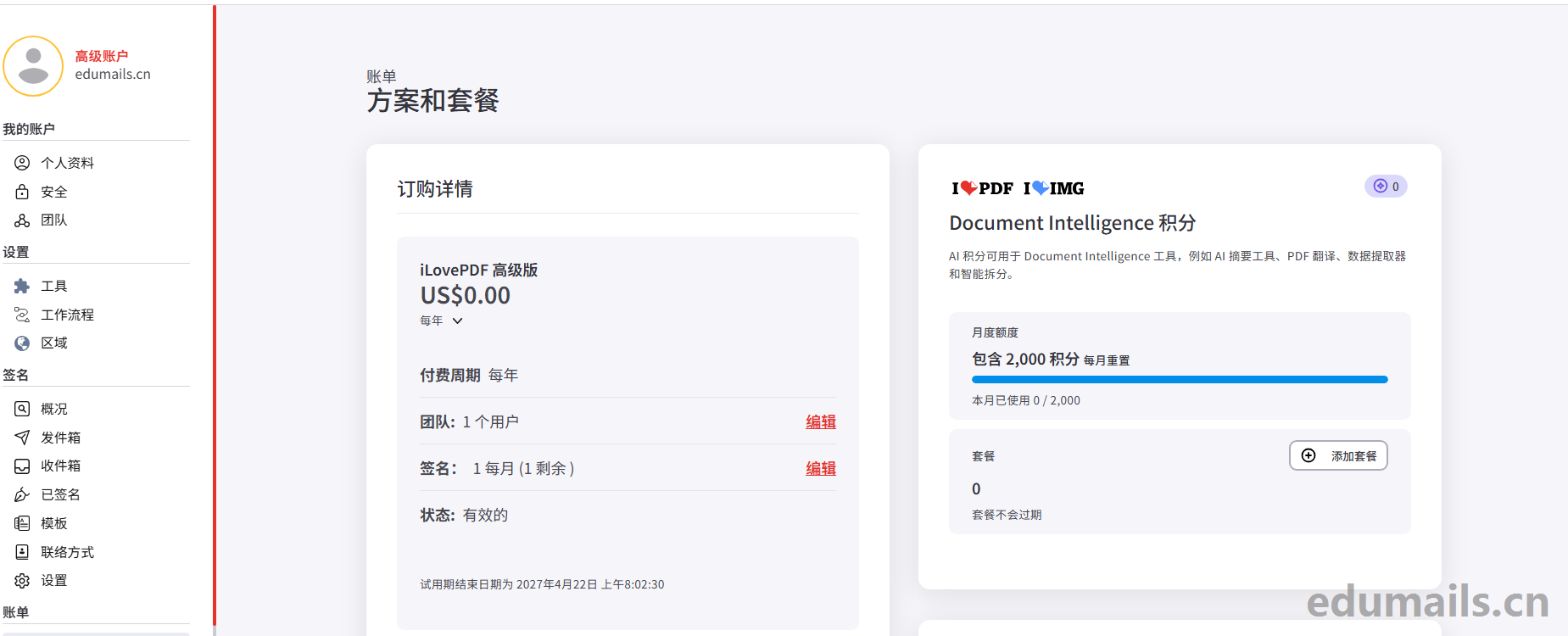Open 概况 under the 签名 section
Image resolution: width=1568 pixels, height=636 pixels.
(53, 409)
